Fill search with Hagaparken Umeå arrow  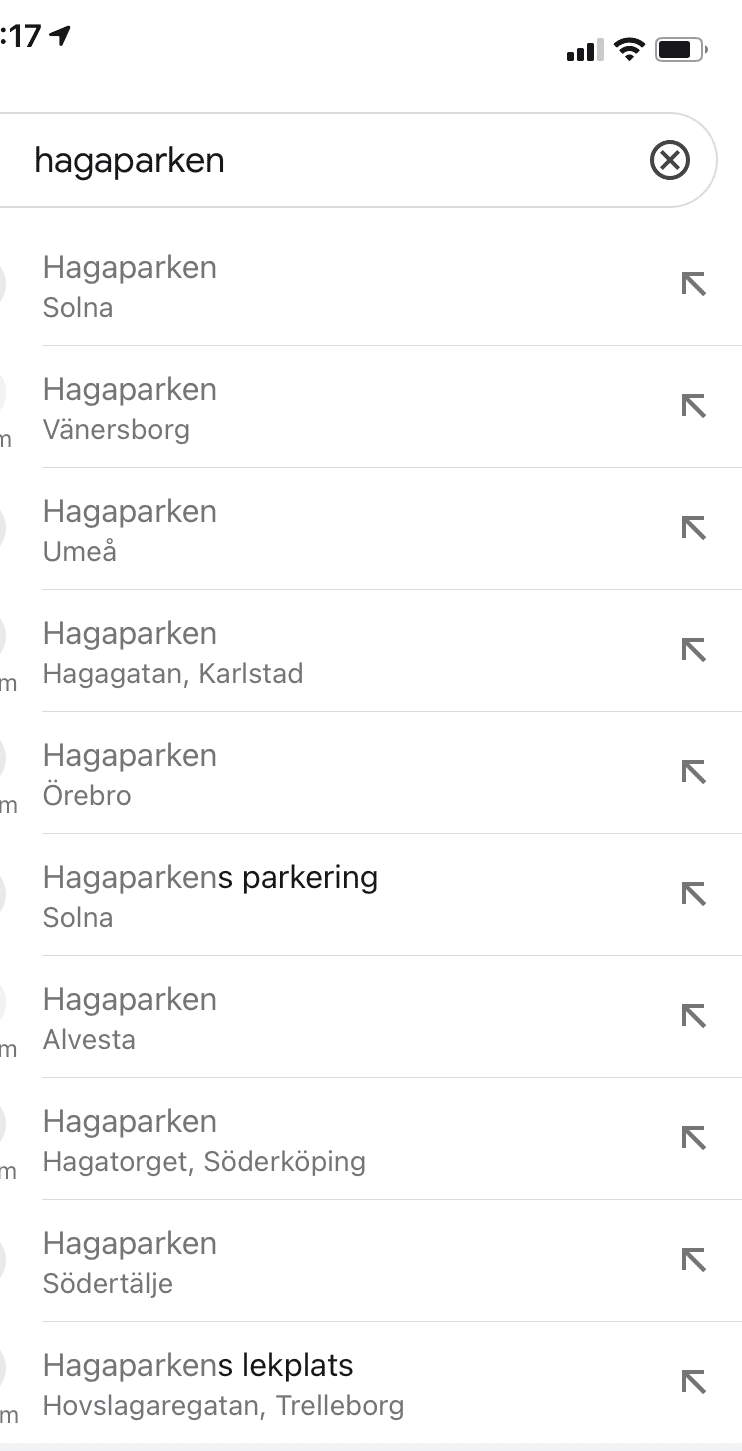coord(693,529)
